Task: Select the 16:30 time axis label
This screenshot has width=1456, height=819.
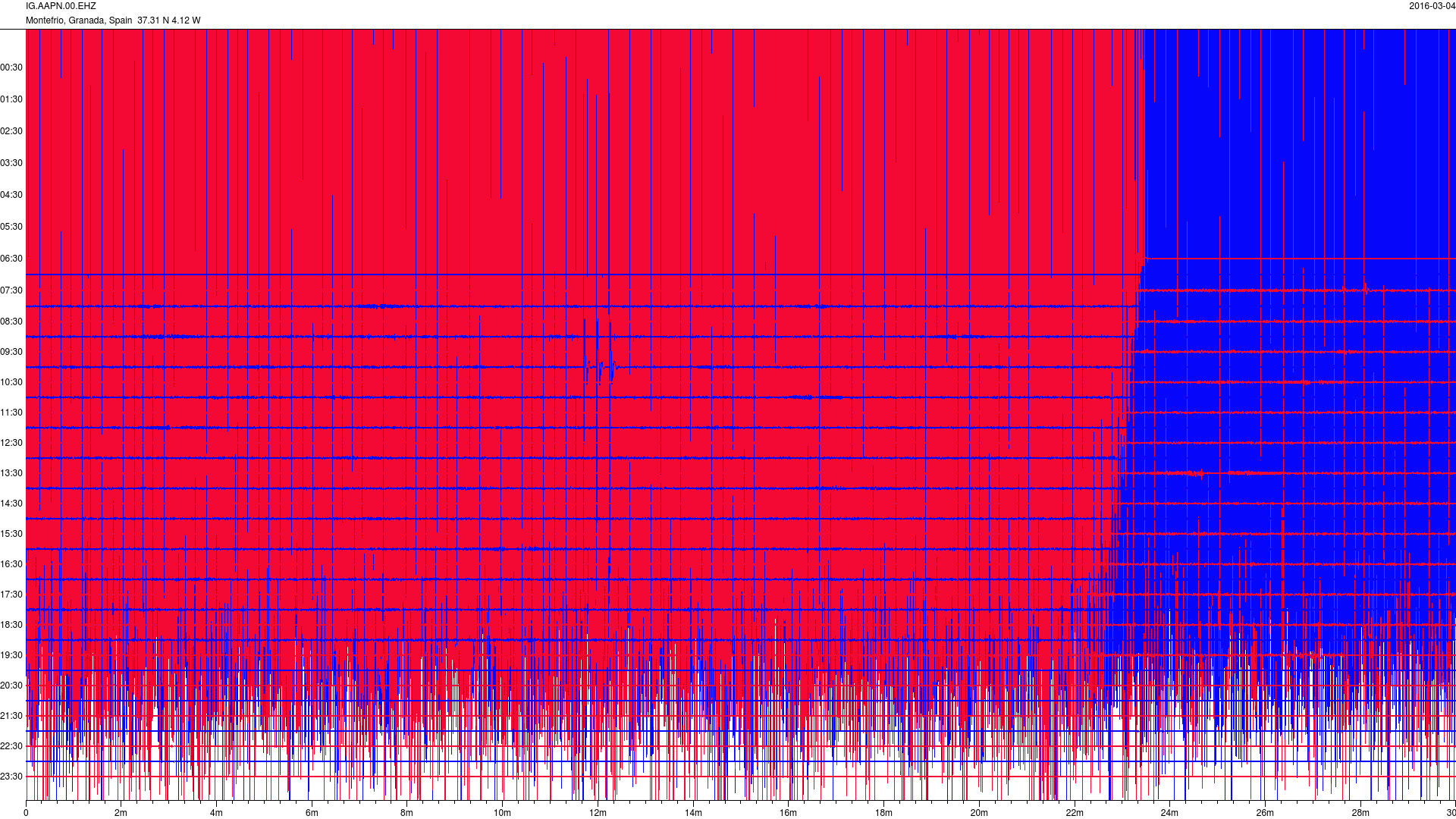Action: (11, 564)
